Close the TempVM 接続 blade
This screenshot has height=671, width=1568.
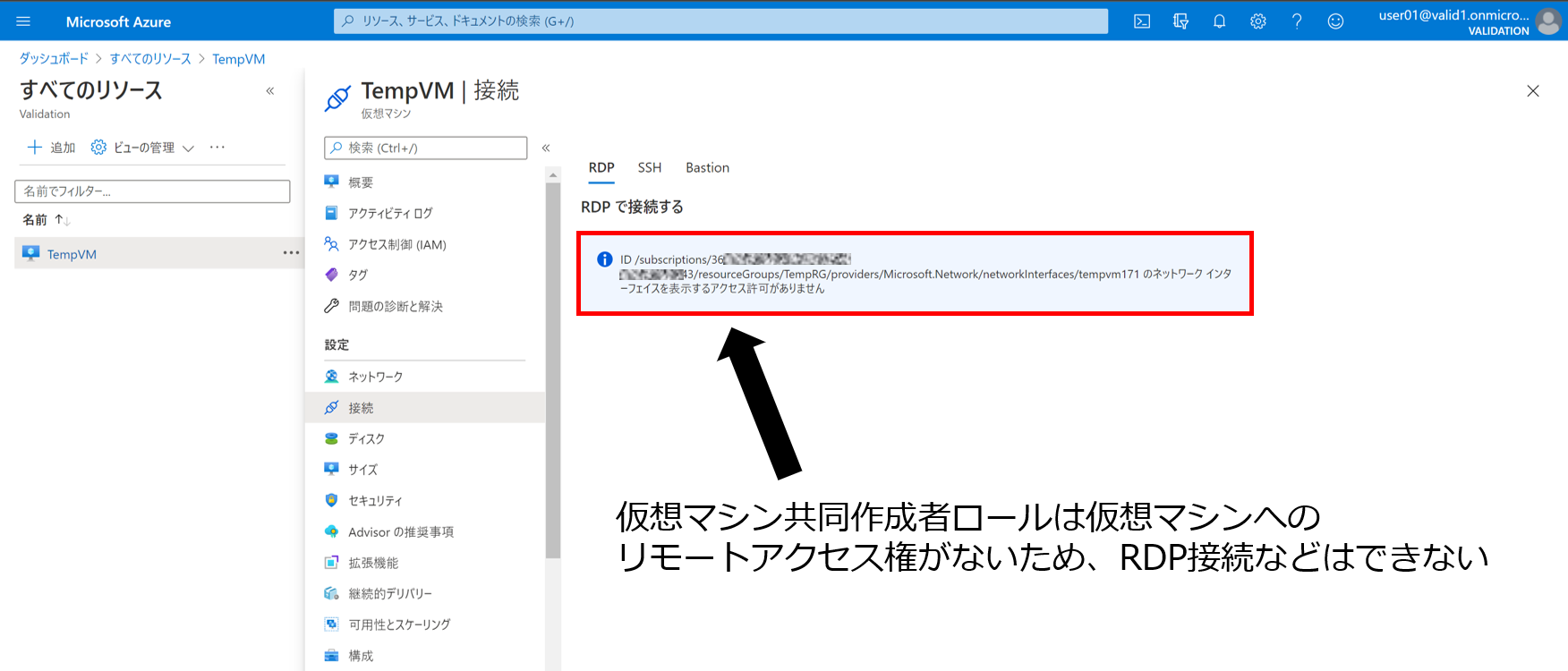coord(1533,91)
